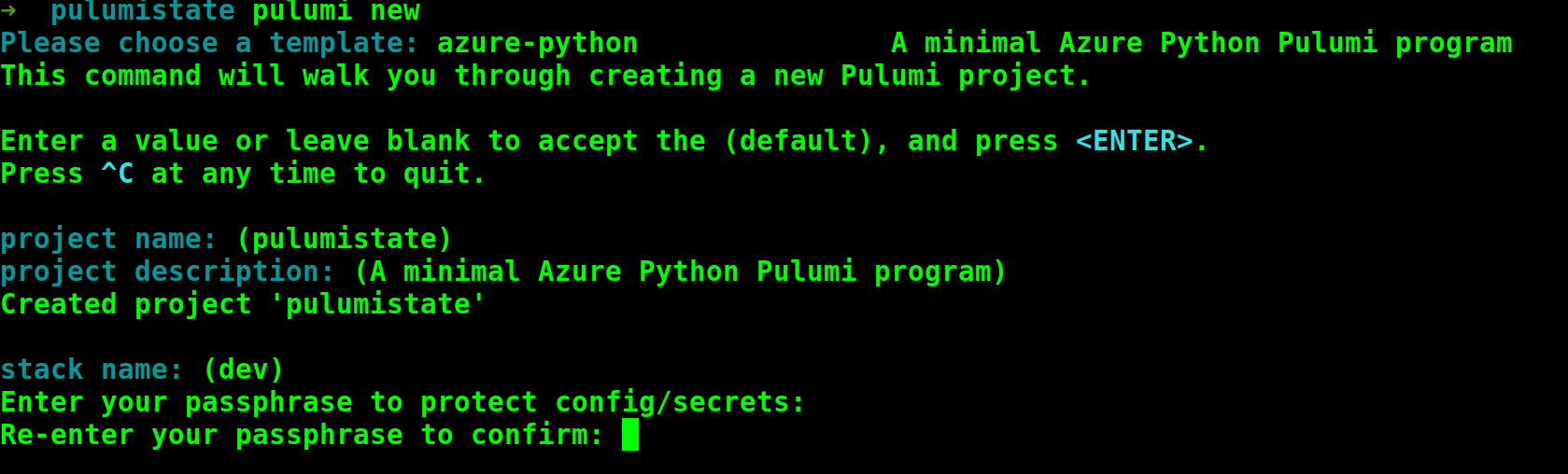Click 'Enter your passphrase' prompt line
Screen dimensions: 1568x474
(x=403, y=403)
